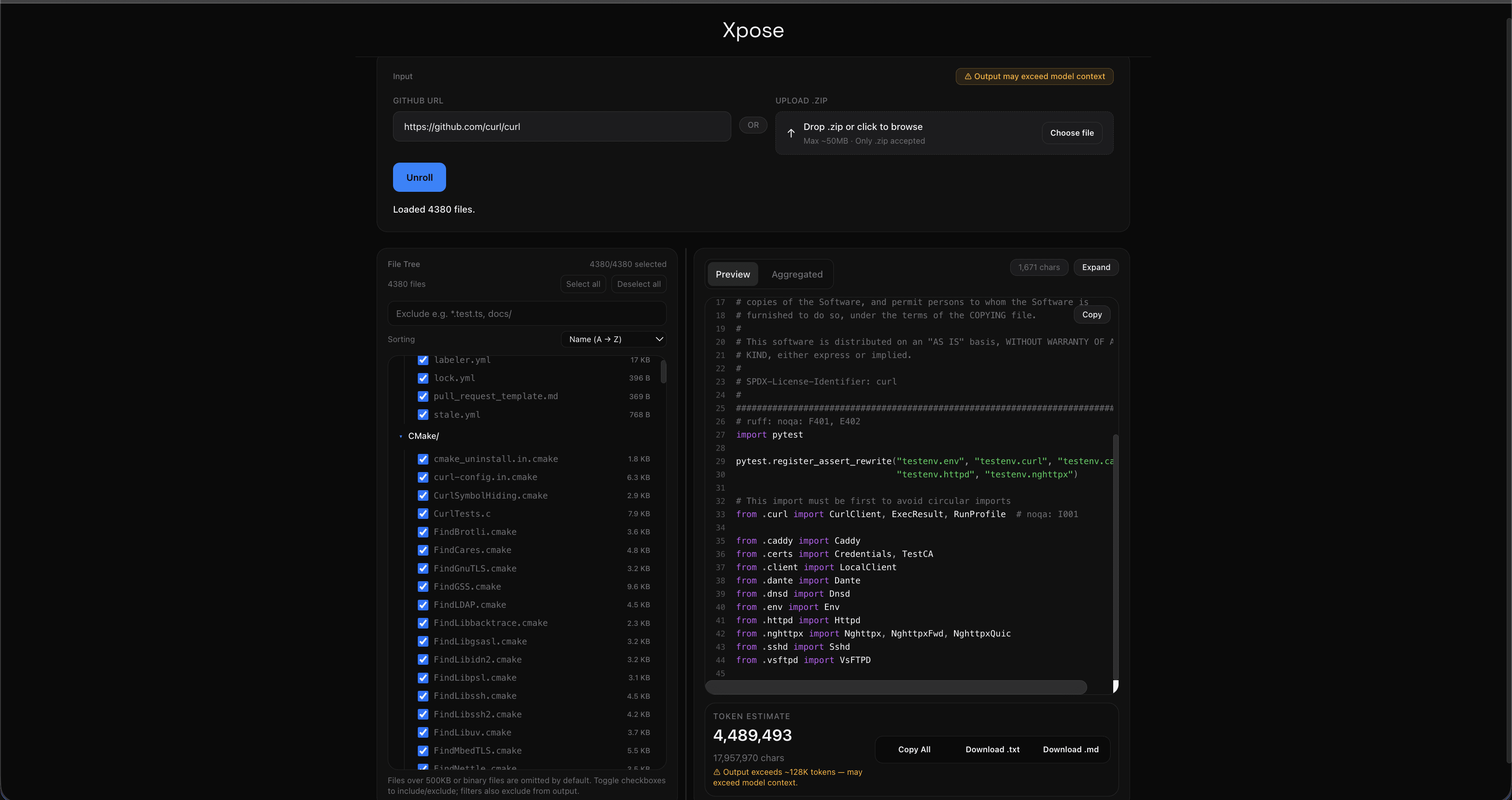The image size is (1512, 800).
Task: Deselect cmake_uninstall.in.cmake checkbox
Action: tap(423, 459)
